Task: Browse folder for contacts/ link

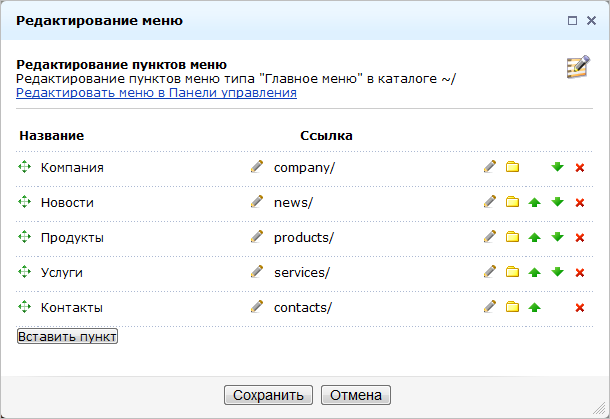Action: click(x=512, y=307)
